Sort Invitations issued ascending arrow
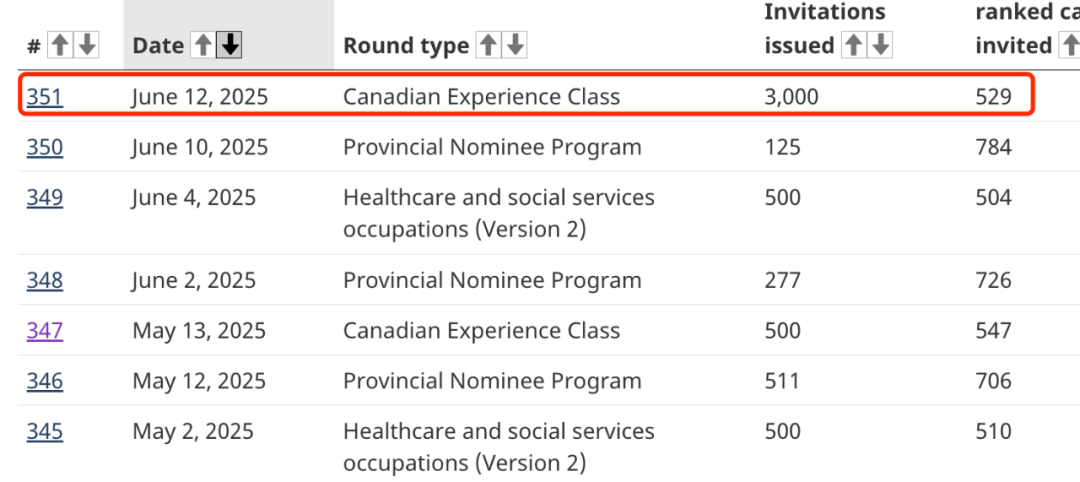The image size is (1080, 482). (854, 45)
